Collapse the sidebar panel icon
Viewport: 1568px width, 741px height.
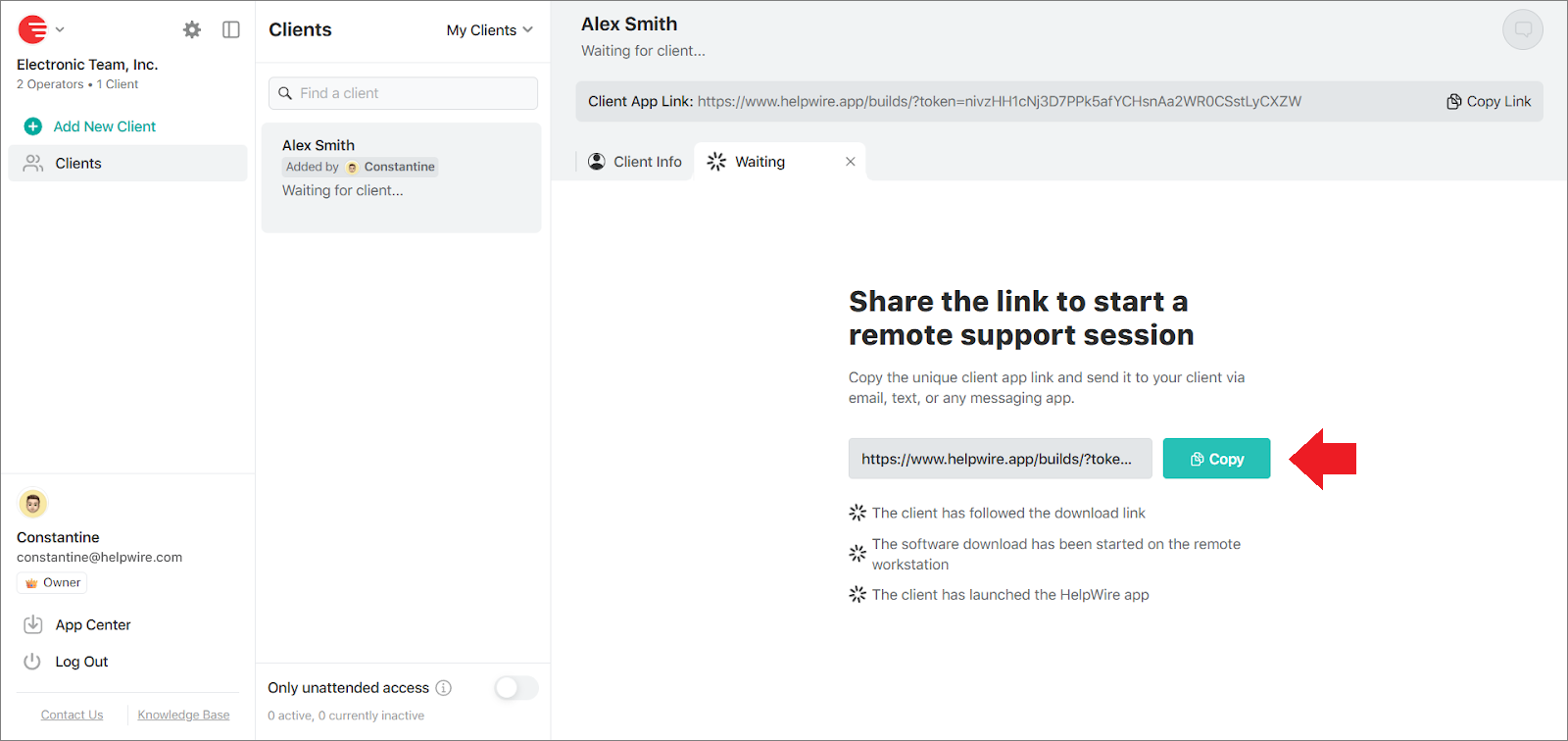[231, 29]
